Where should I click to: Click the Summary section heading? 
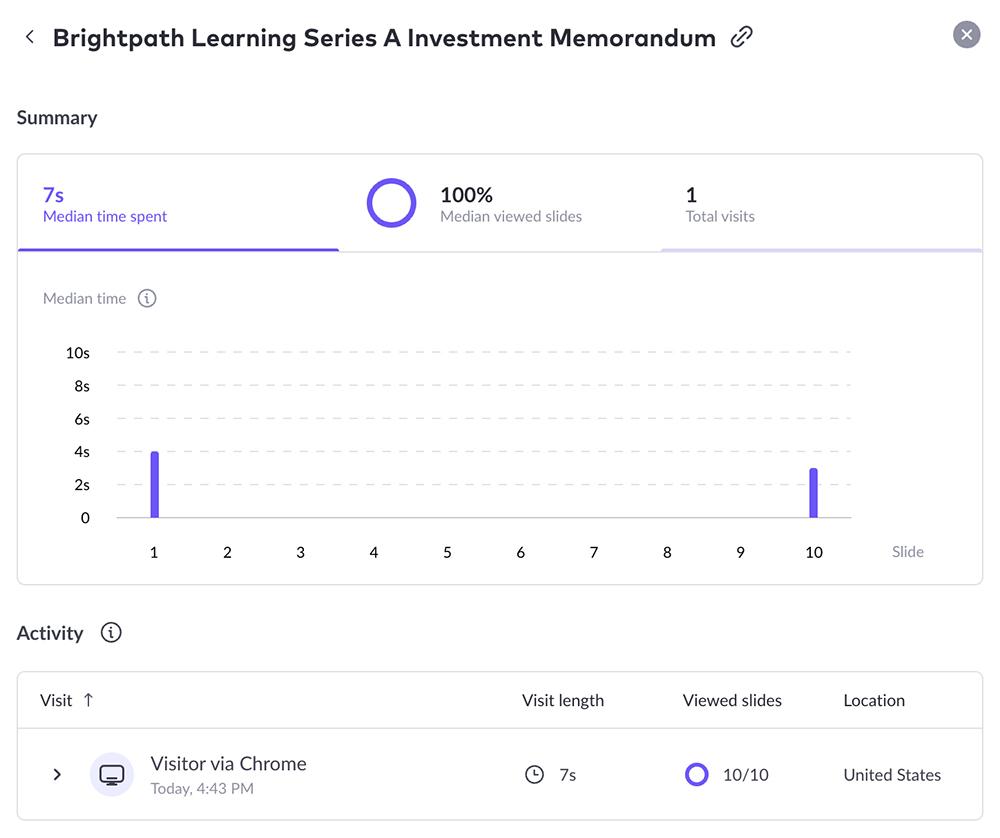[x=57, y=118]
